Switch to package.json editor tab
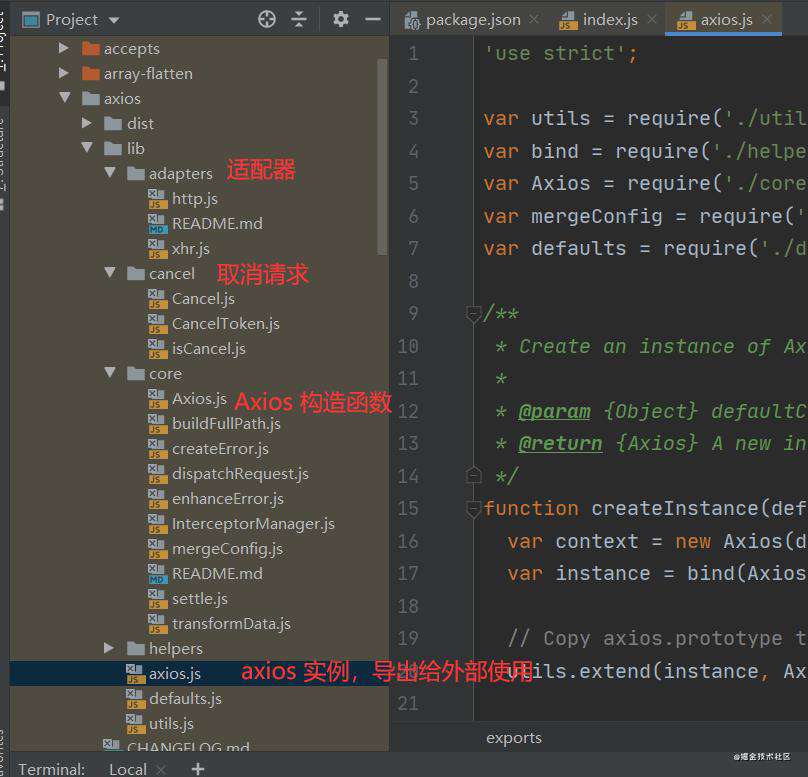This screenshot has width=808, height=777. 473,20
